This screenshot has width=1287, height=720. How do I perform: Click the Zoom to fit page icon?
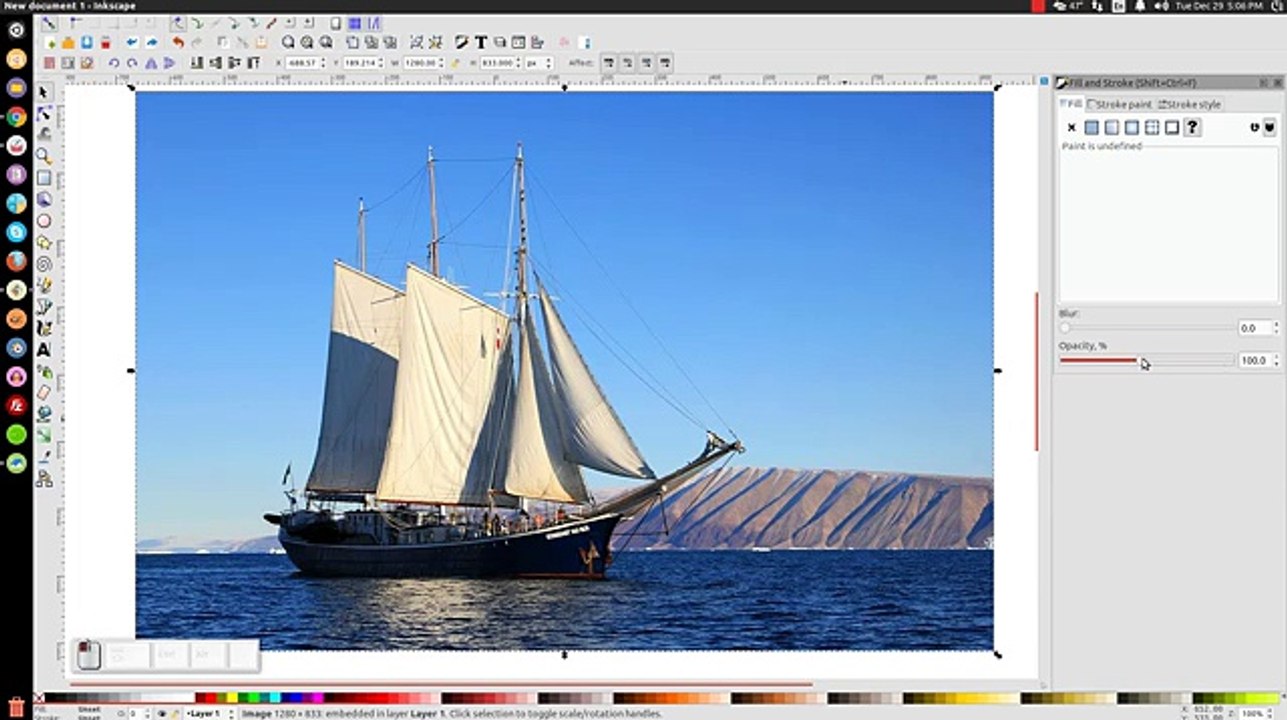[x=326, y=43]
